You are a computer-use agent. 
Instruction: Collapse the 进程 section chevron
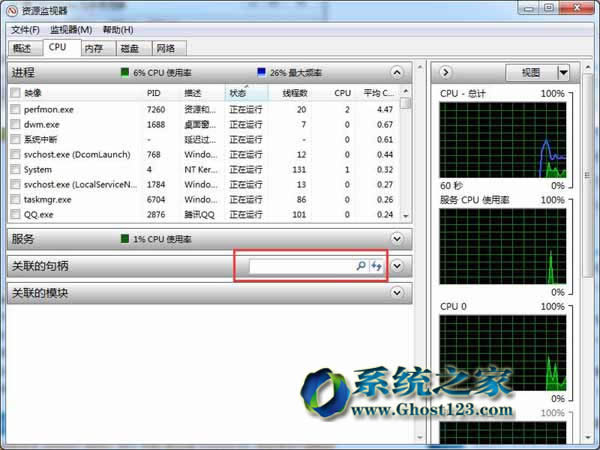click(x=397, y=72)
